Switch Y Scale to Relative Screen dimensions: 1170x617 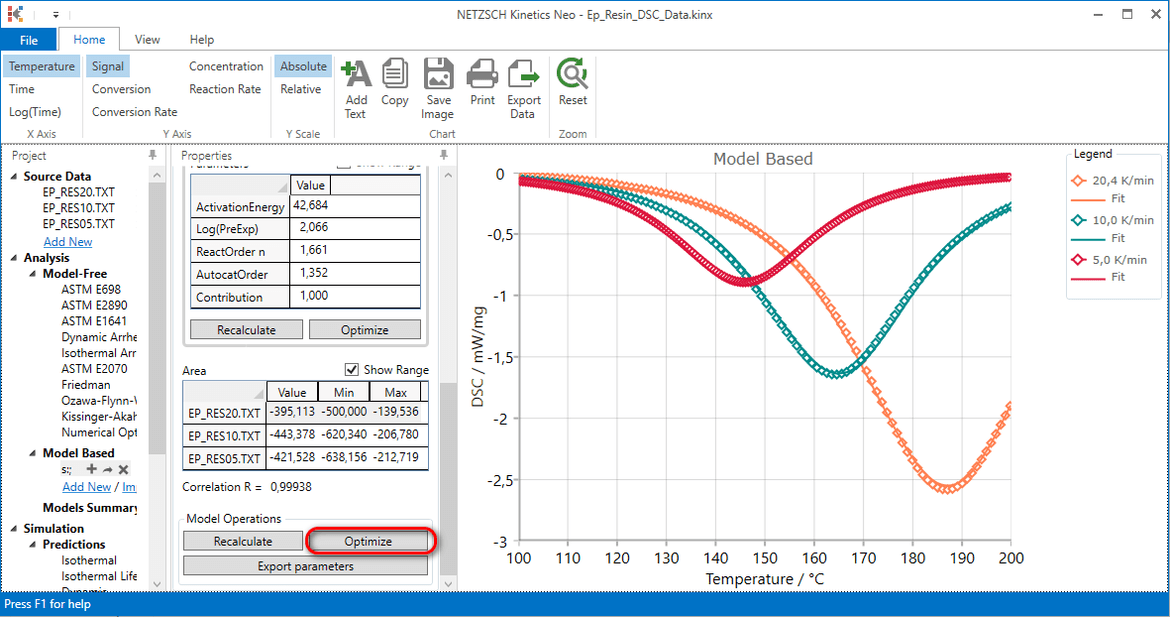(302, 88)
